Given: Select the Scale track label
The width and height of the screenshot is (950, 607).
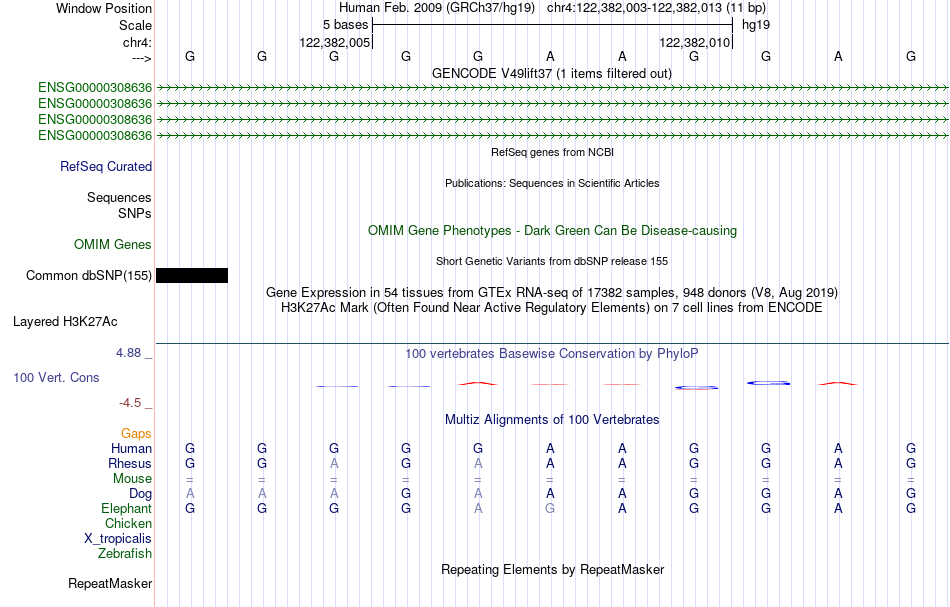Looking at the screenshot, I should pyautogui.click(x=135, y=25).
